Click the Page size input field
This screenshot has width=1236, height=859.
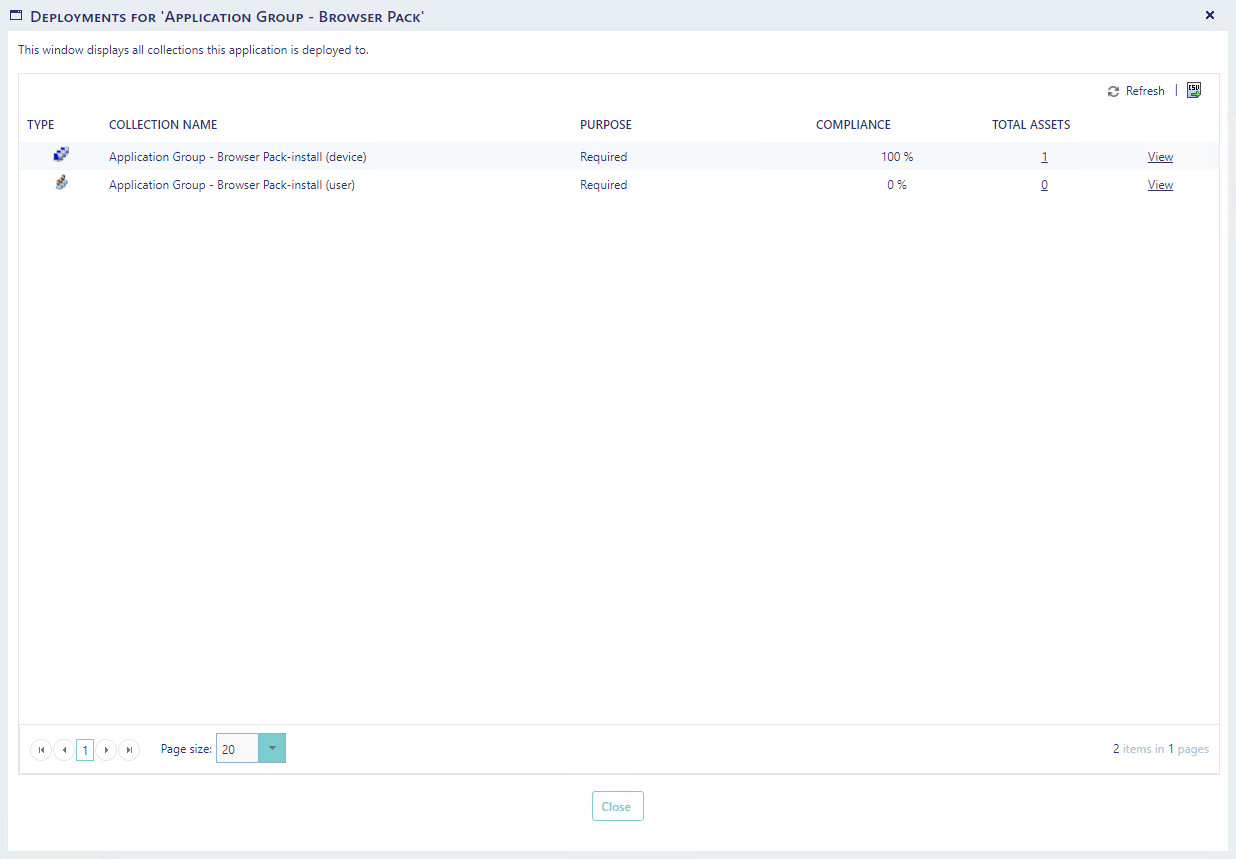pyautogui.click(x=237, y=749)
